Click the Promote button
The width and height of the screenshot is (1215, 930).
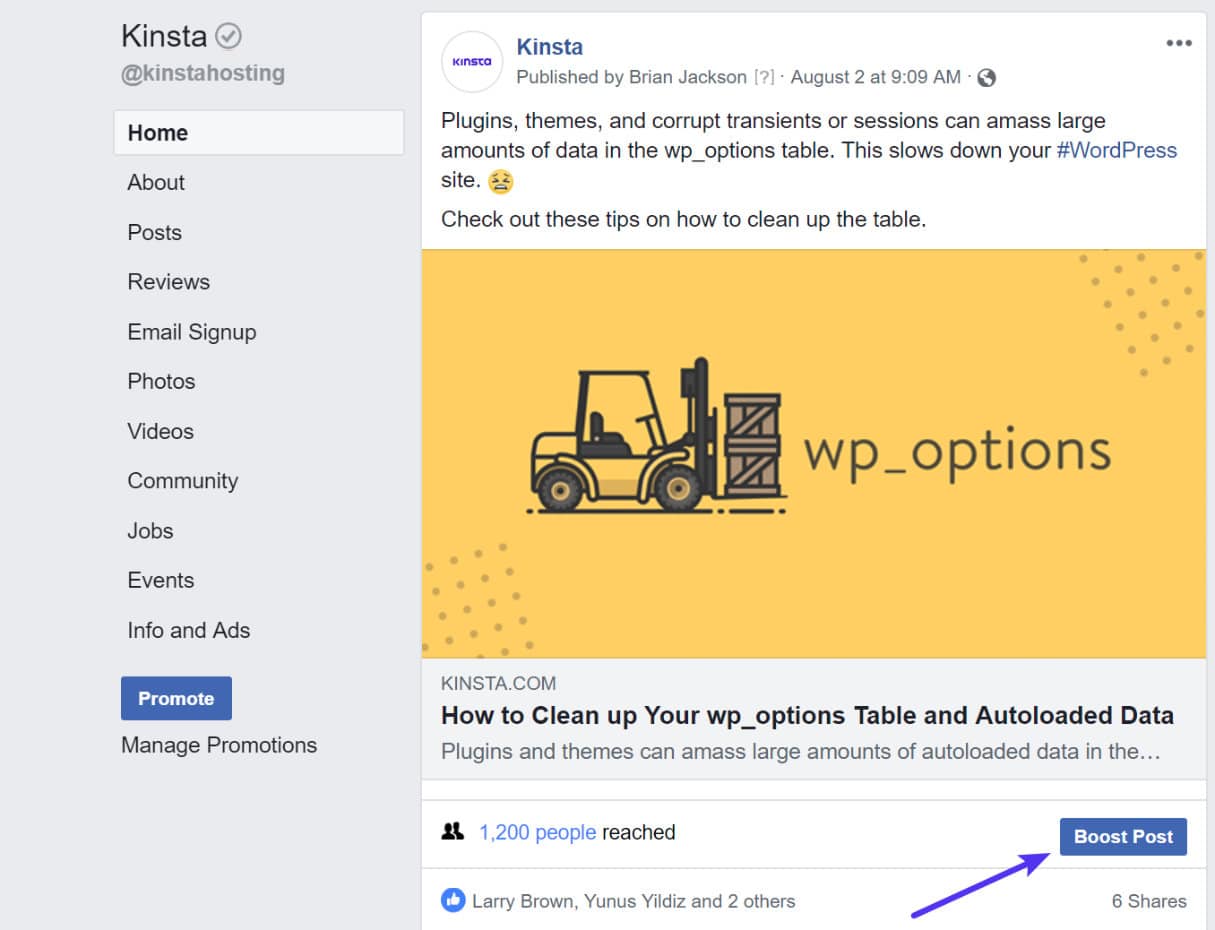pyautogui.click(x=176, y=698)
